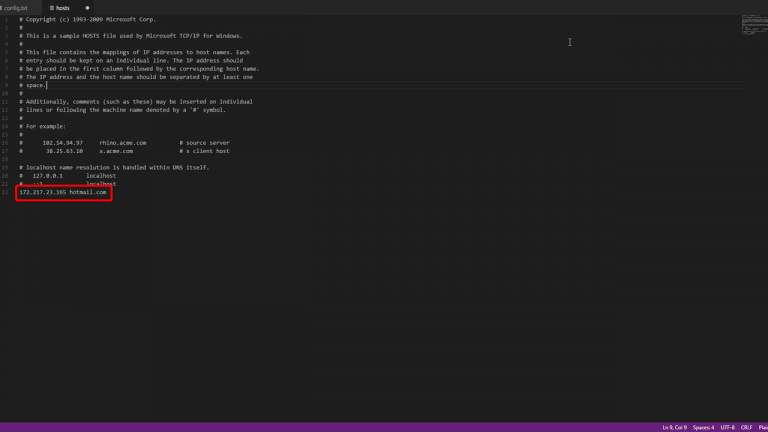Screen dimensions: 768x432
Task: Open the Ln 9, Col 9 go-to-line indicator
Action: (674, 428)
